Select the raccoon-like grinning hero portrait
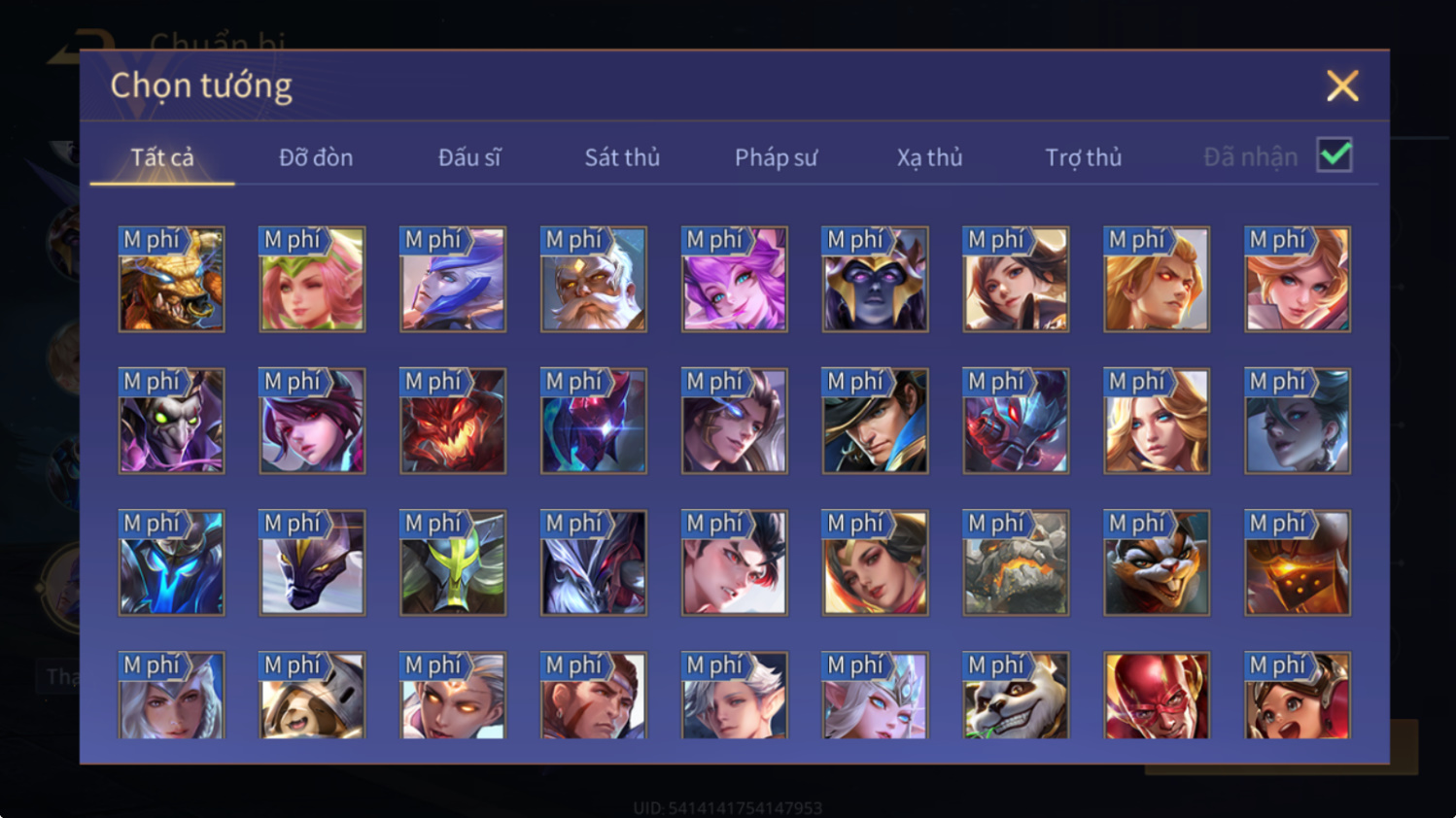Viewport: 1456px width, 818px height. coord(1157,563)
